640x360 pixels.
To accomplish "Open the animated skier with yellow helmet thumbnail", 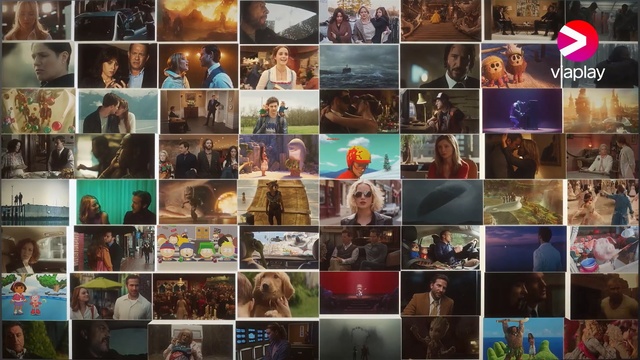I will click(360, 157).
